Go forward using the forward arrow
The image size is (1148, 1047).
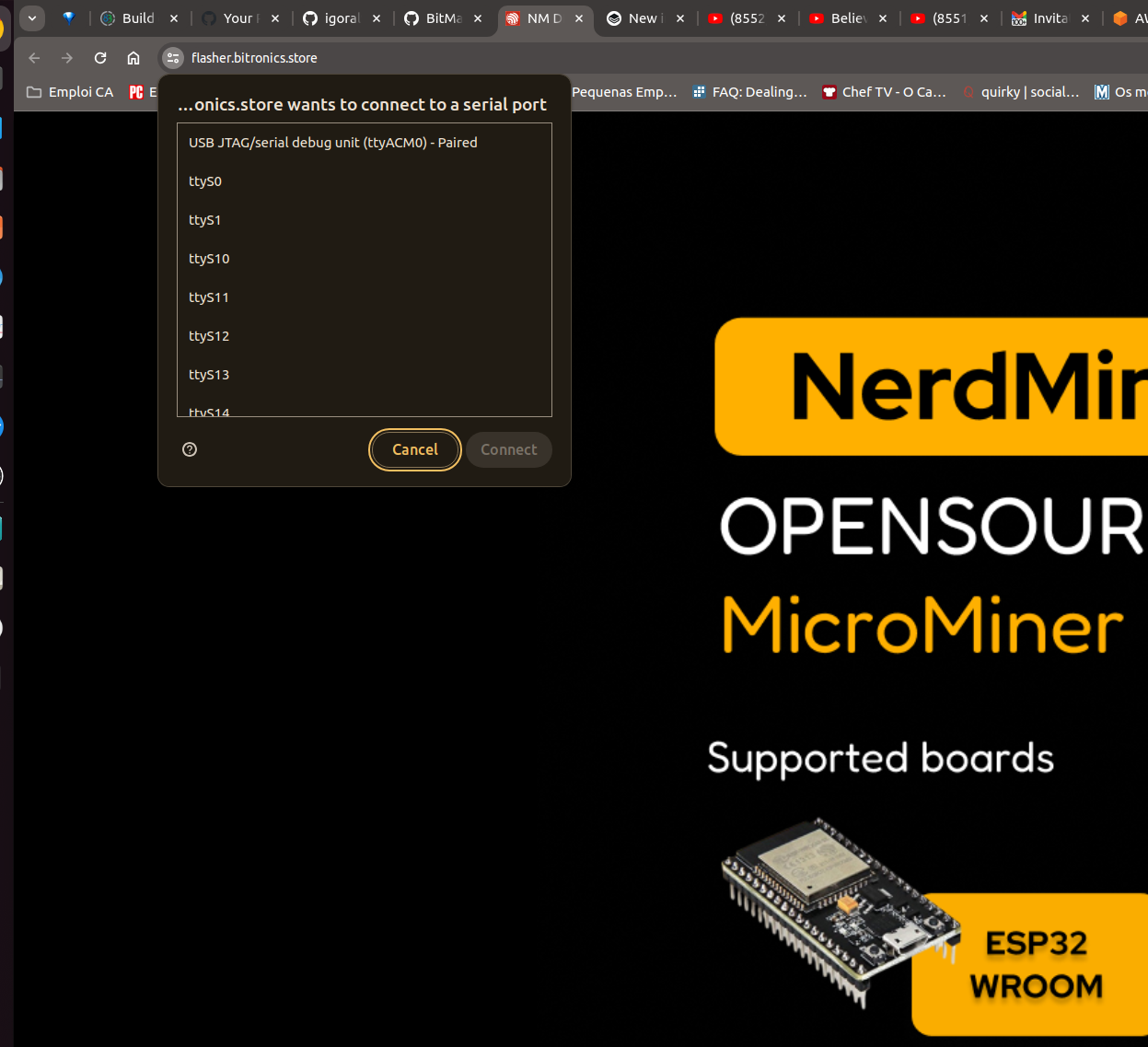tap(67, 58)
